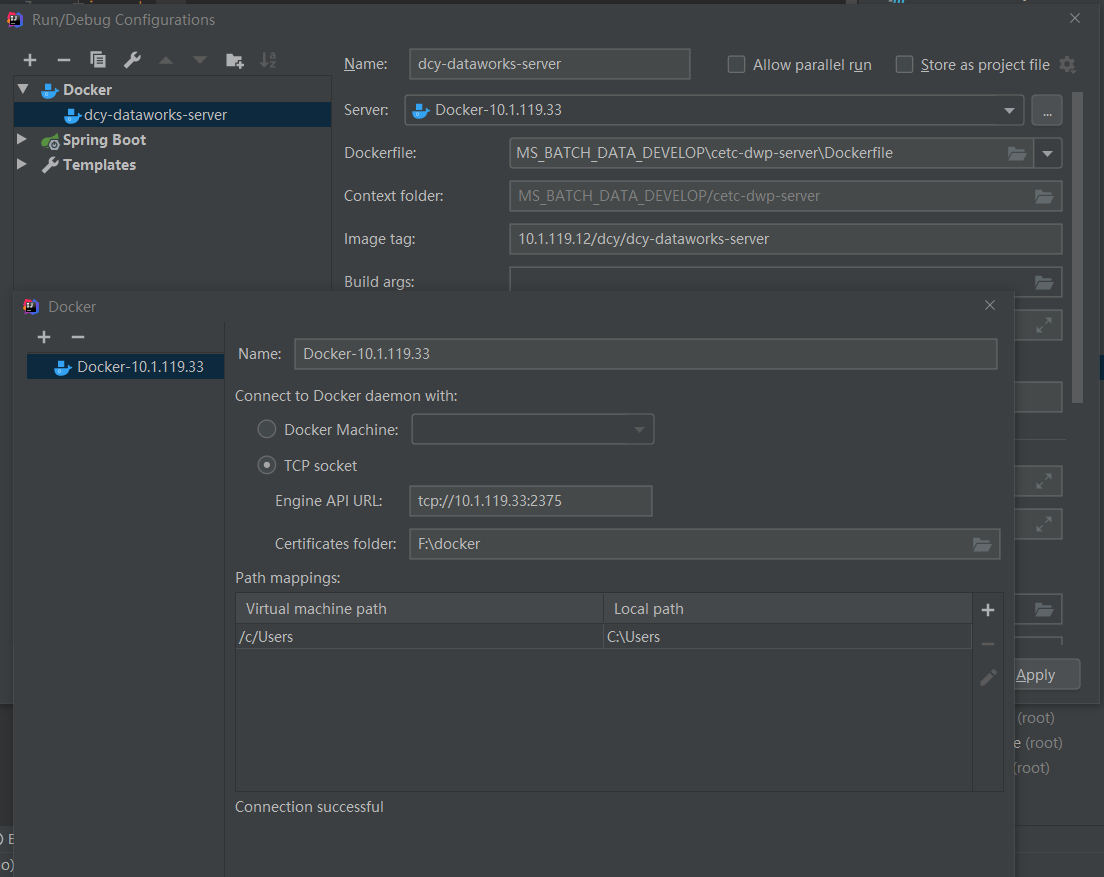Add new configuration with plus icon

30,61
